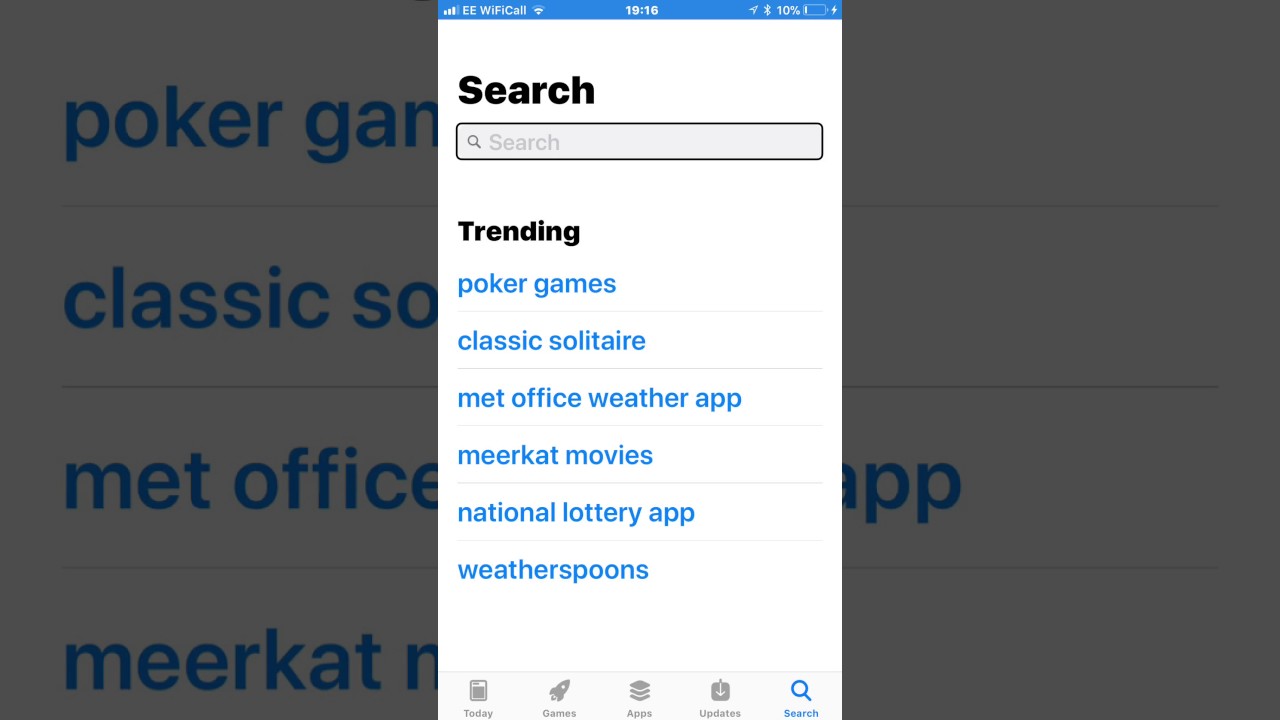Tap the cellular signal bars icon
1280x720 pixels.
coord(451,10)
